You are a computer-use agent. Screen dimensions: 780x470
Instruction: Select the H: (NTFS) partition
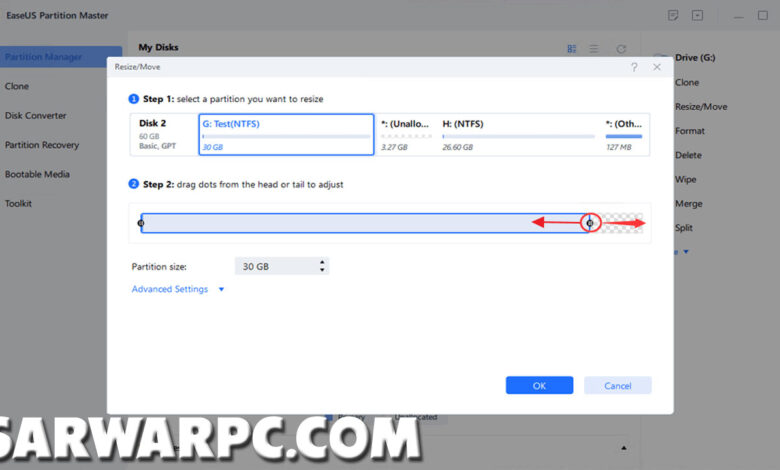coord(518,135)
